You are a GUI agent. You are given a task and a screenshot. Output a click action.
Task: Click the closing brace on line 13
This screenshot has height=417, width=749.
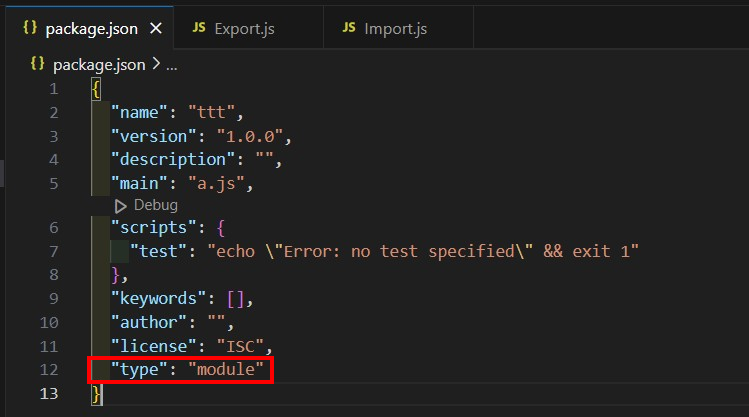point(96,394)
